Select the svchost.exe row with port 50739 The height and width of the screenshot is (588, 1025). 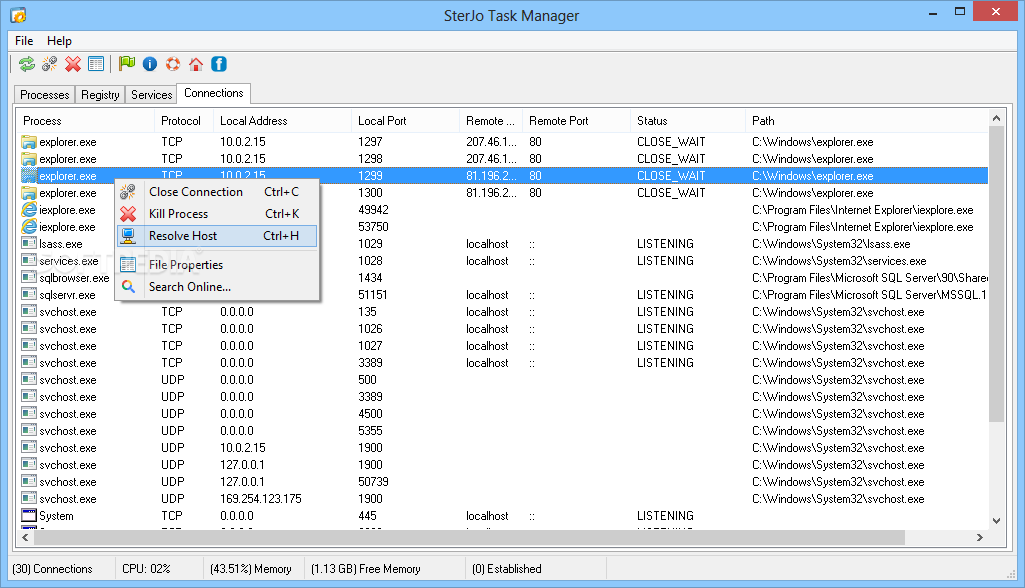502,482
